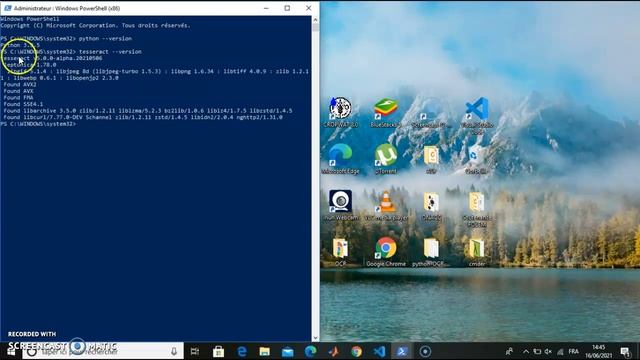
Task: Open the Visual Studio Code desktop shortcut
Action: [x=477, y=116]
